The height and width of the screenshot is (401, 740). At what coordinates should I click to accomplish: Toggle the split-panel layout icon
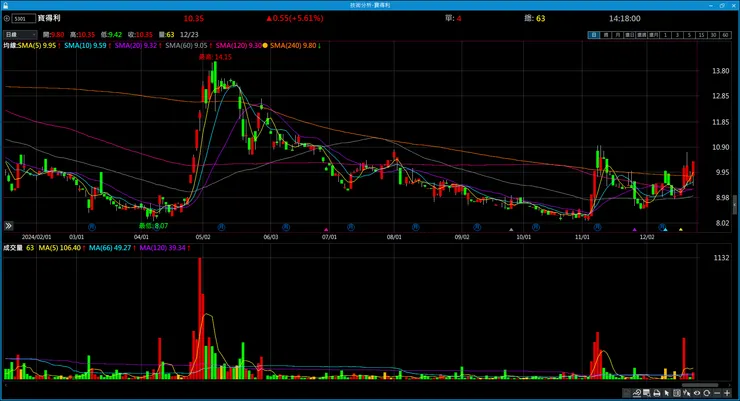(x=677, y=393)
